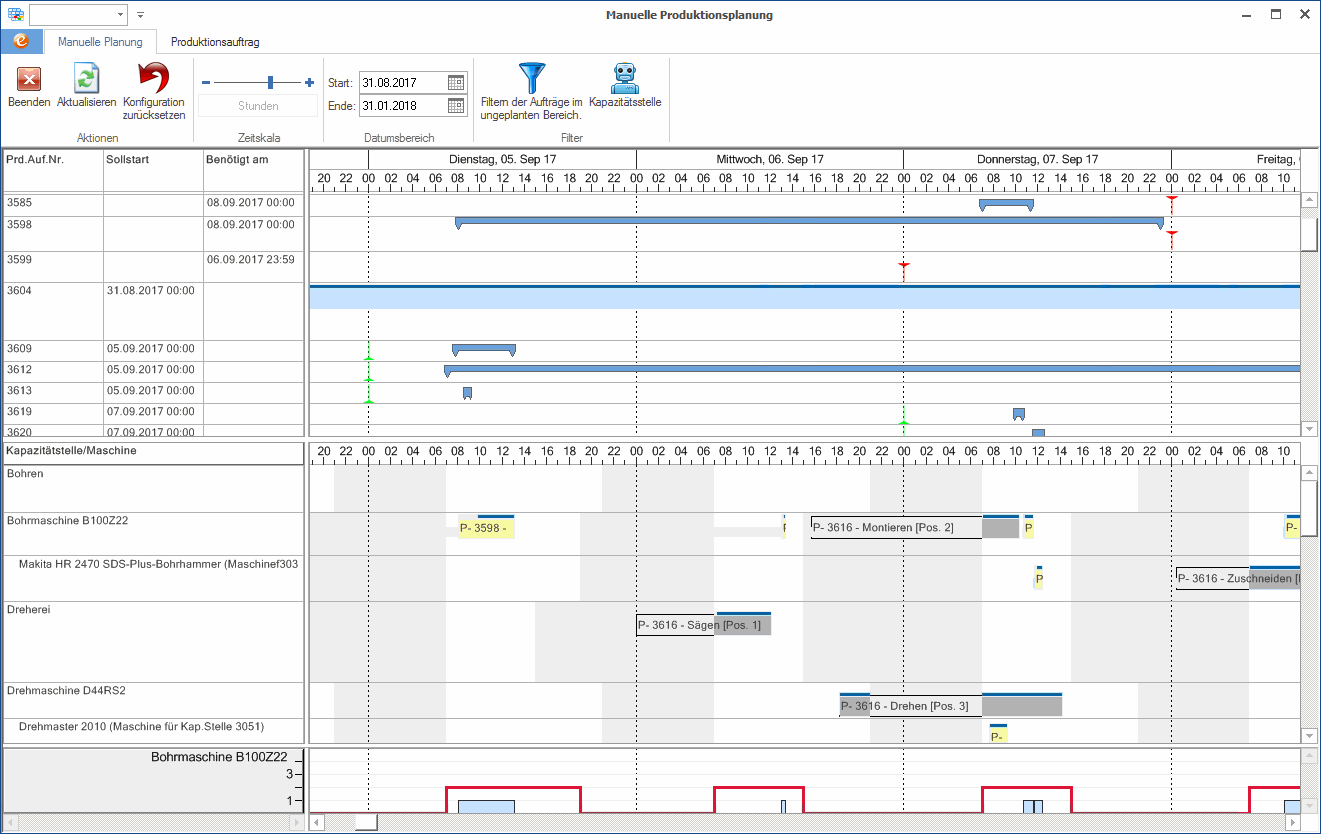Increase time scale with plus icon

click(x=309, y=83)
